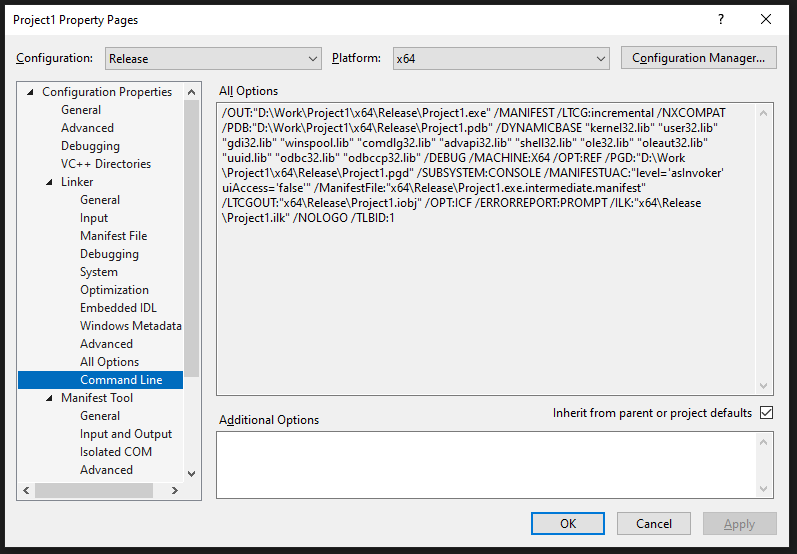Viewport: 797px width, 554px height.
Task: Collapse the Configuration Properties tree node
Action: (x=31, y=92)
